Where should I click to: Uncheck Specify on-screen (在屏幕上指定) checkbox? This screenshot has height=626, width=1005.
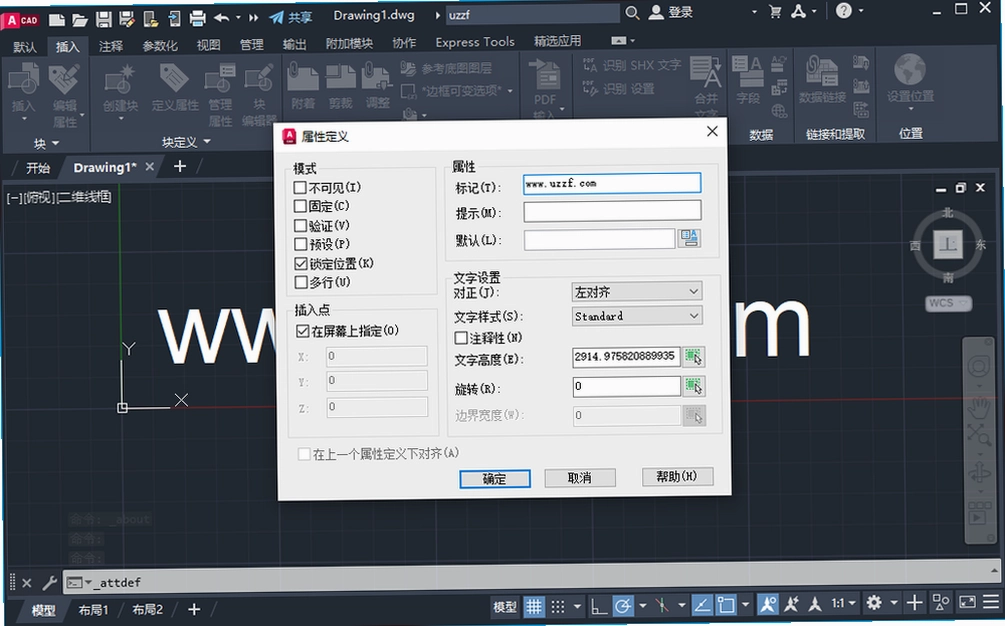click(x=303, y=331)
